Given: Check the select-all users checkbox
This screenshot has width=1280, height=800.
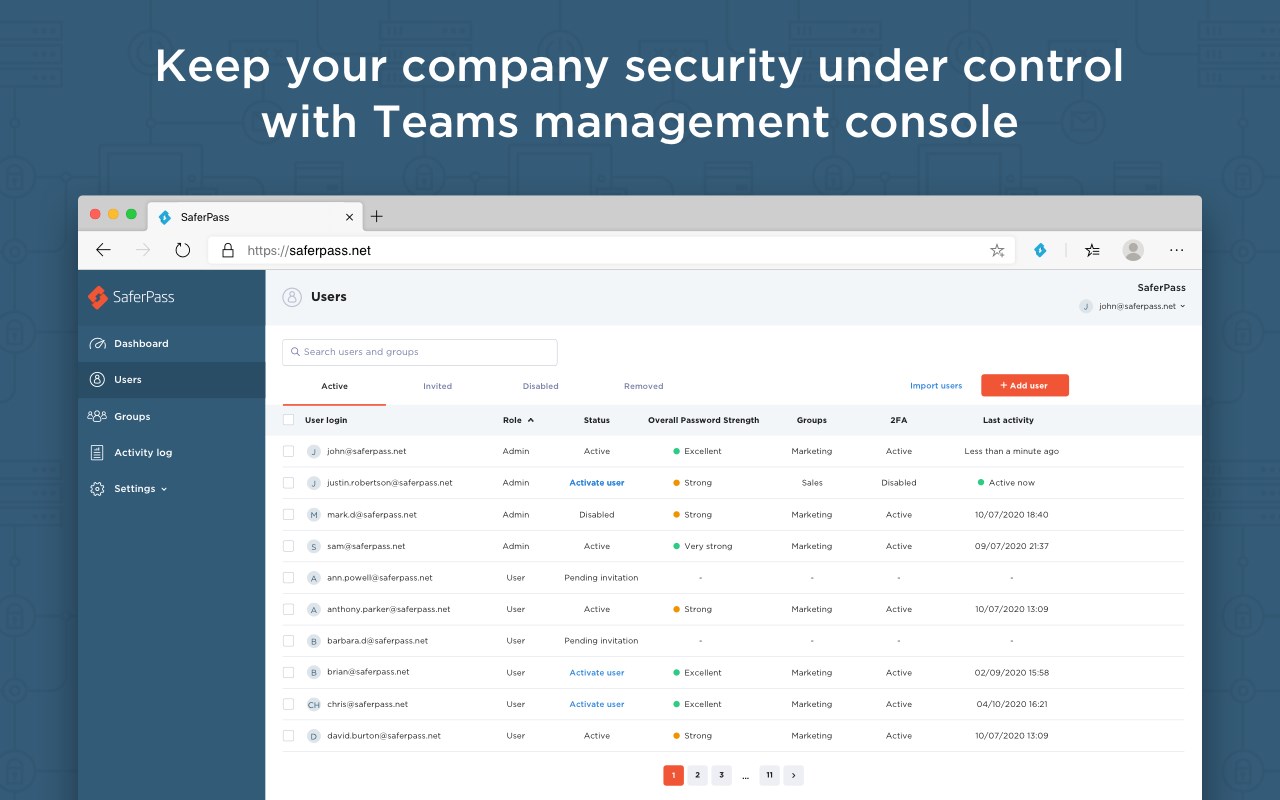Looking at the screenshot, I should [x=288, y=420].
